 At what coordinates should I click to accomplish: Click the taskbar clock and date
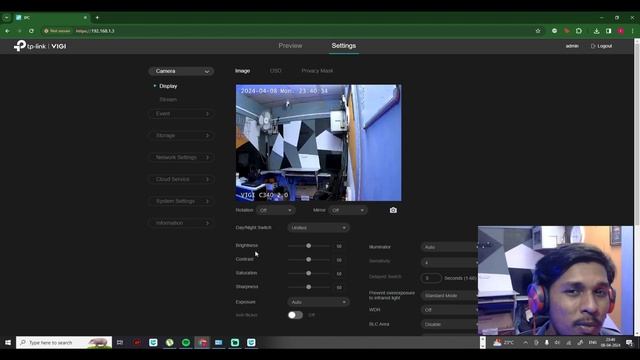(611, 342)
